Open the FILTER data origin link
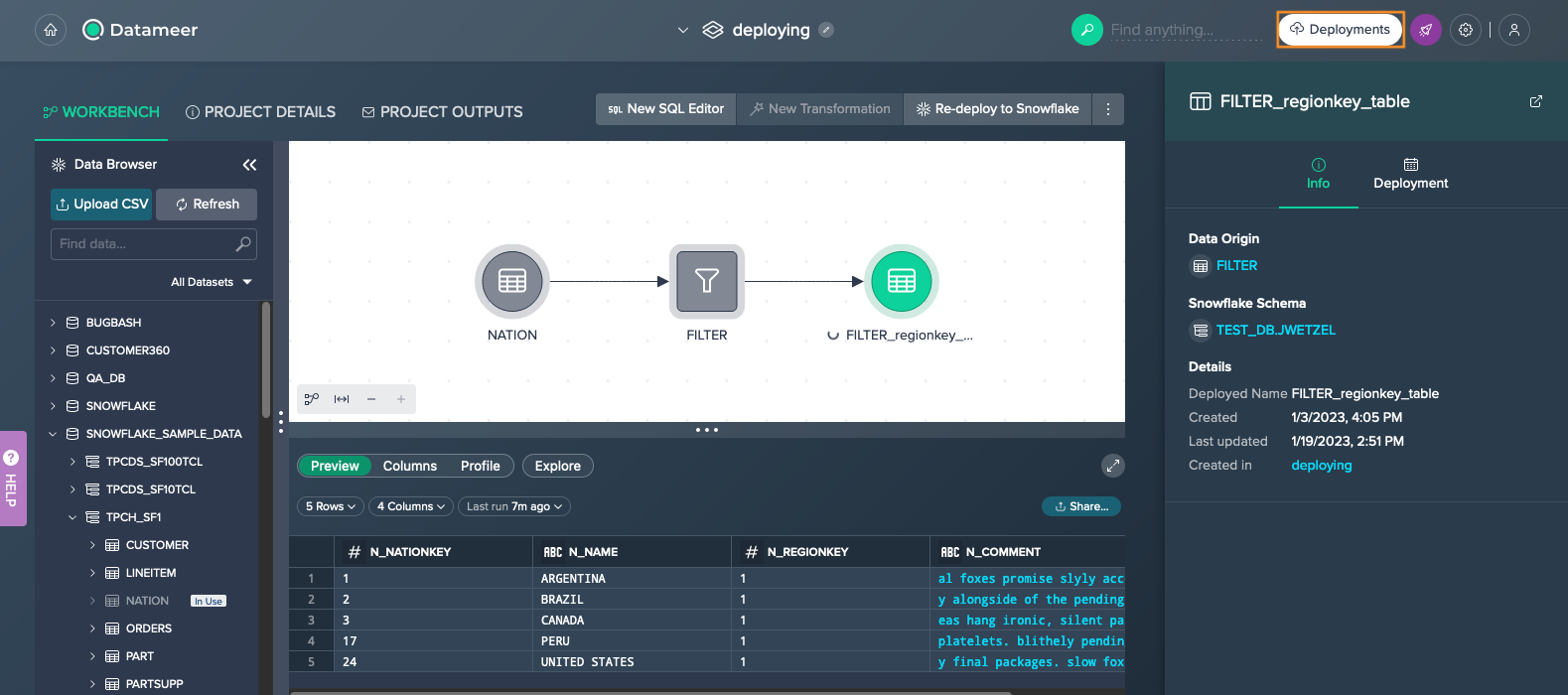 coord(1236,266)
